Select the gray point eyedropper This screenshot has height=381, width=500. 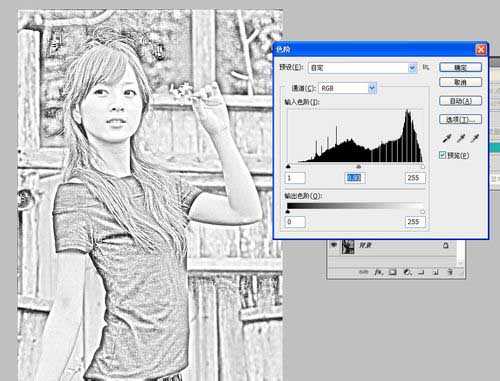pyautogui.click(x=461, y=138)
